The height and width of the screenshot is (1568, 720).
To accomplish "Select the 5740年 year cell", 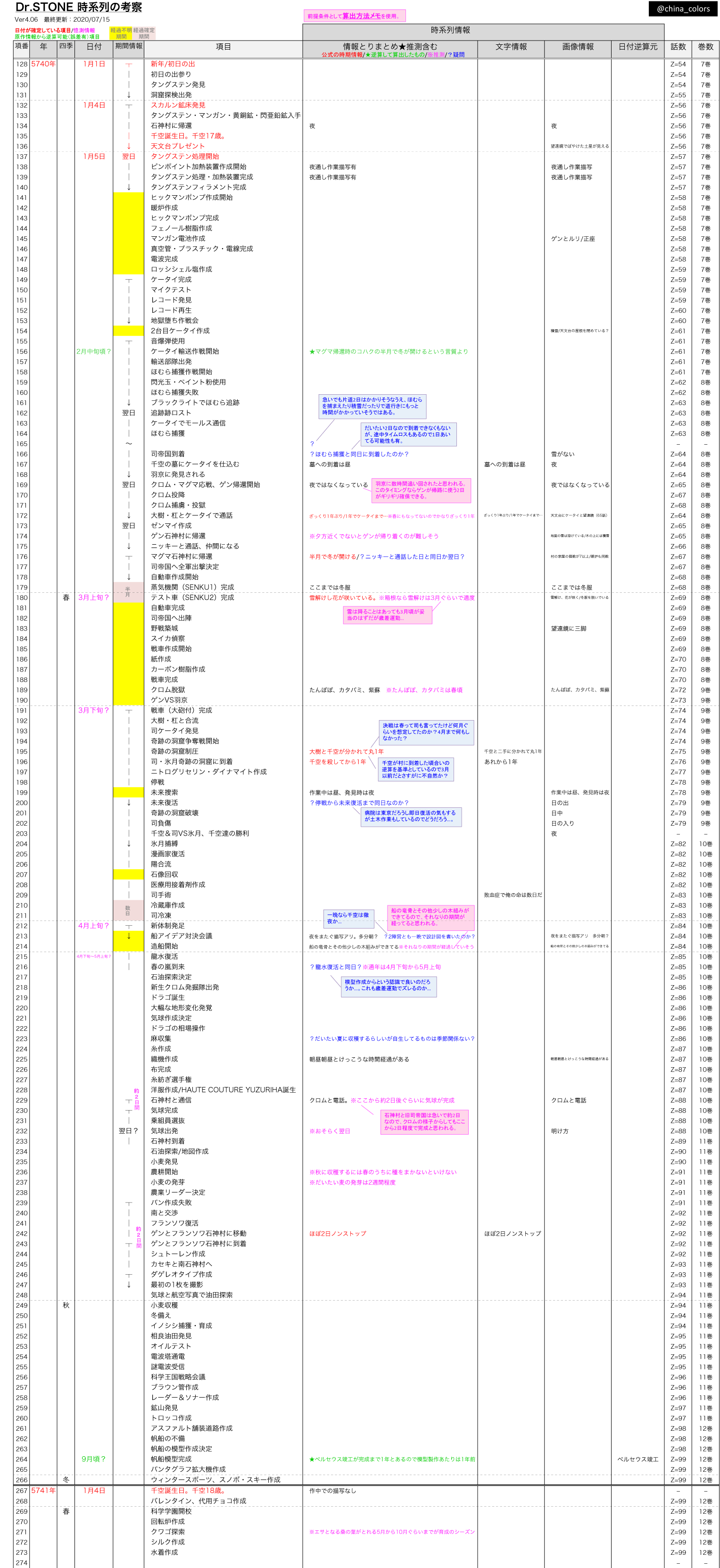I will pyautogui.click(x=43, y=64).
